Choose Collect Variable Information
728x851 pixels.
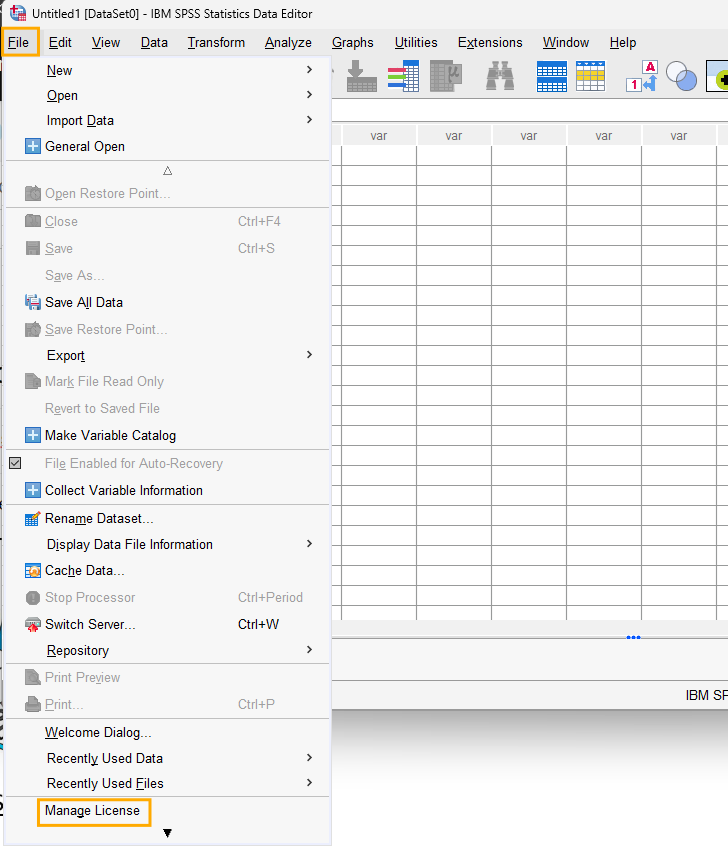pyautogui.click(x=168, y=490)
